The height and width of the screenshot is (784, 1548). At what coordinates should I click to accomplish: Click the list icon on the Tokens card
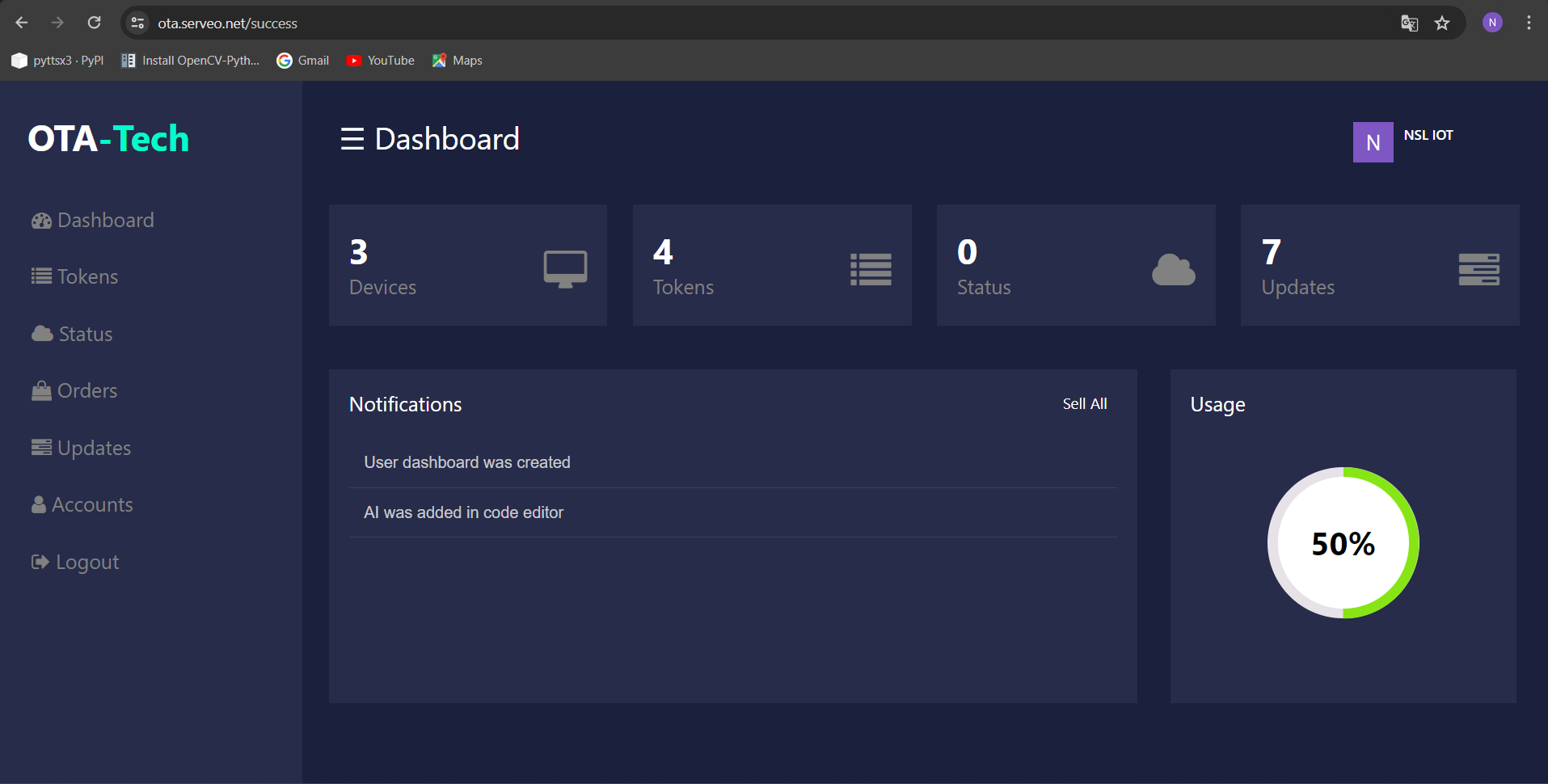pos(870,268)
